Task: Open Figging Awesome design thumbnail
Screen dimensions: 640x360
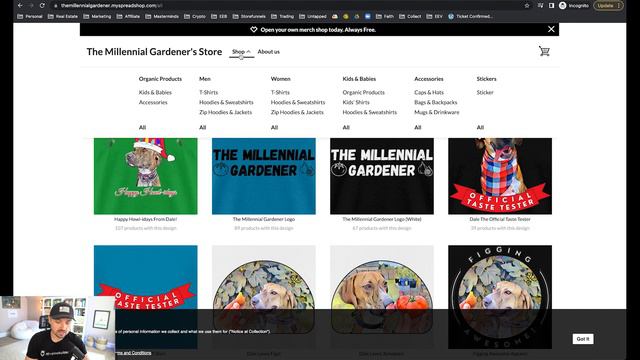Action: [500, 297]
